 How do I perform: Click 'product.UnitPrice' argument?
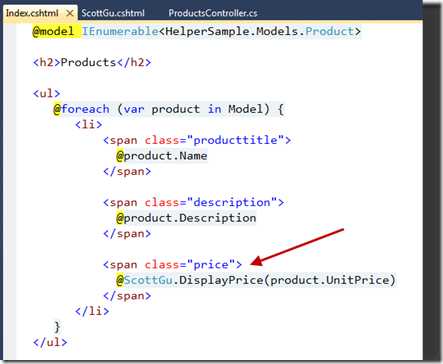tap(329, 280)
